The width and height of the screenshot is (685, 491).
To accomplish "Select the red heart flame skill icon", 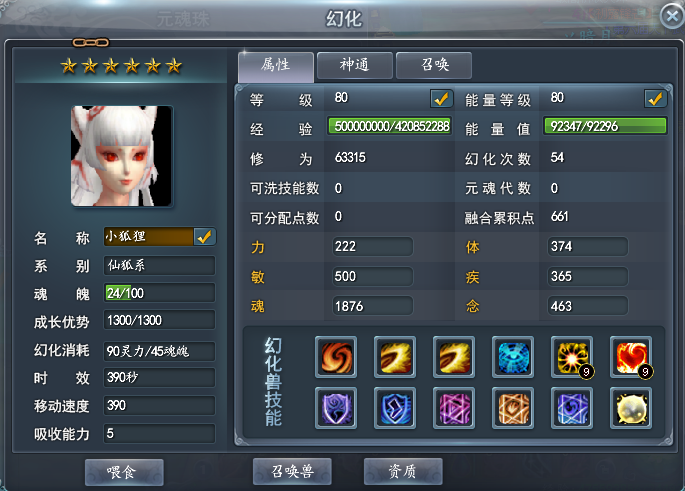I will point(631,357).
